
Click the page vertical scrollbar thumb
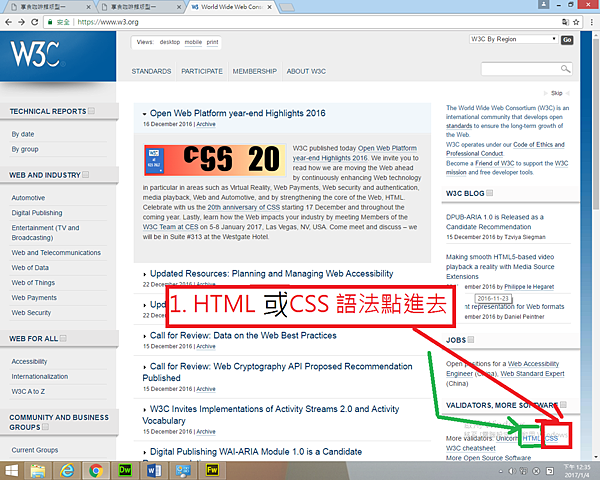[596, 122]
